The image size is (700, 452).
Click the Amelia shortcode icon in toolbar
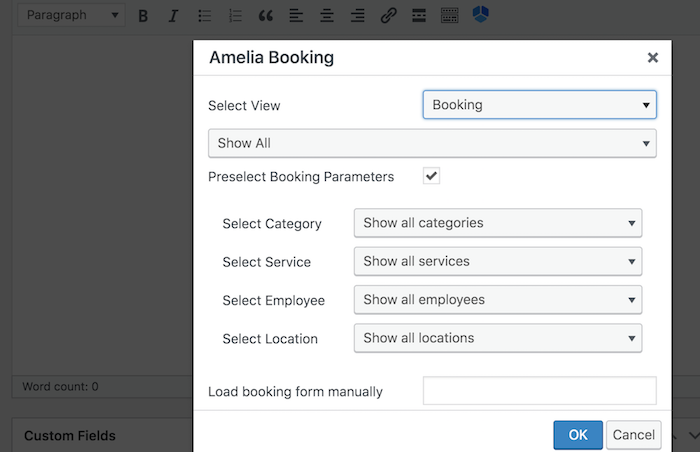[x=482, y=15]
